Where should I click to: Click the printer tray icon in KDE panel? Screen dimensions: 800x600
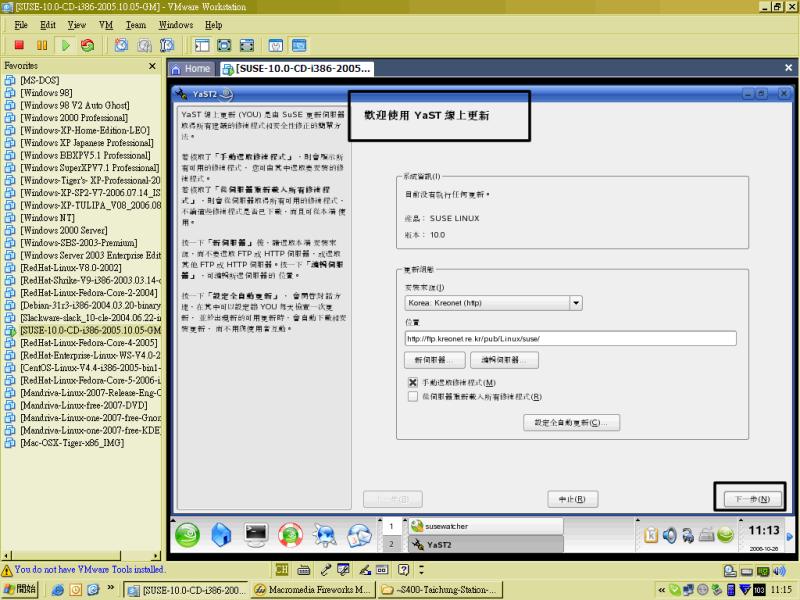(x=706, y=535)
